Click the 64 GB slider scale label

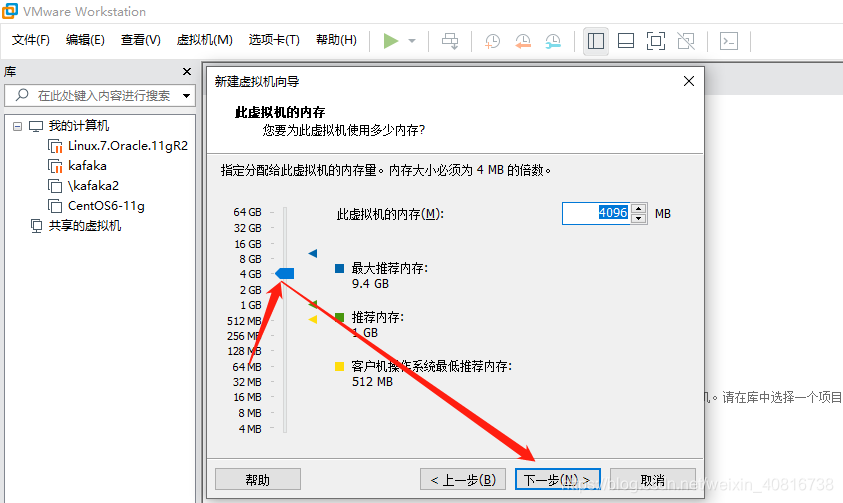[247, 212]
